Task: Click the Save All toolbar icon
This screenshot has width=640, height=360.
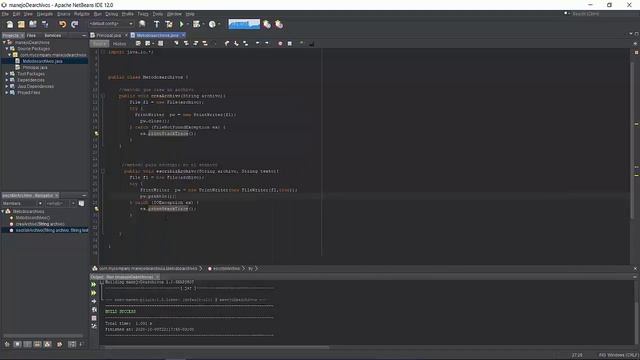Action: pos(45,24)
